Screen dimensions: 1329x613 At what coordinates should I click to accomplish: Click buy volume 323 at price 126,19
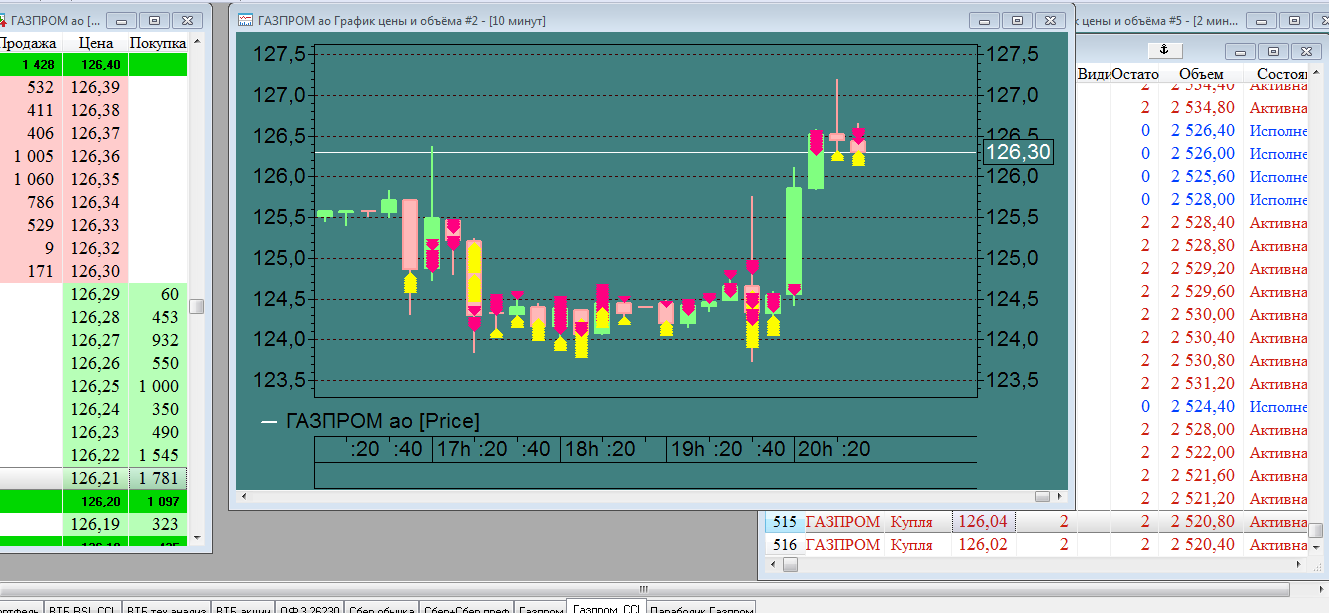pos(158,524)
